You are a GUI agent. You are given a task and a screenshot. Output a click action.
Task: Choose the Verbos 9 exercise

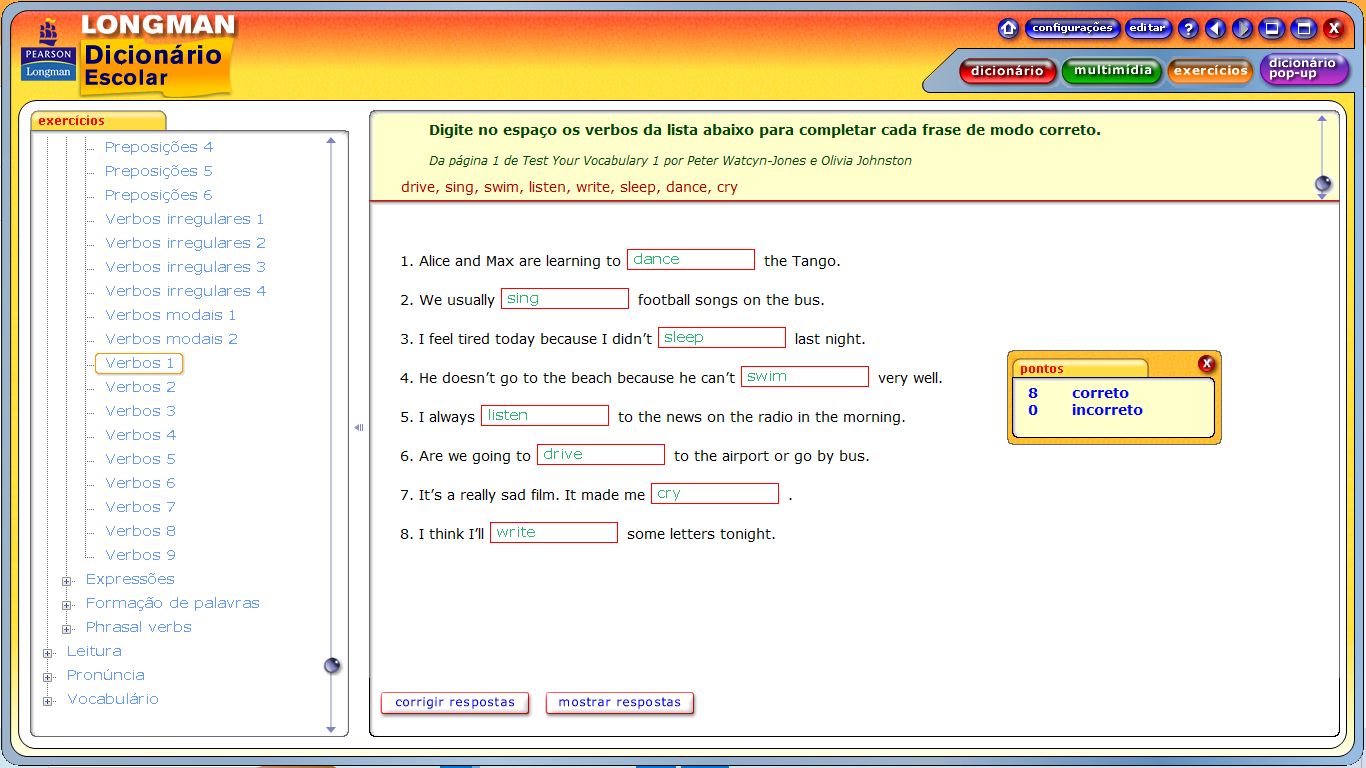click(x=140, y=555)
